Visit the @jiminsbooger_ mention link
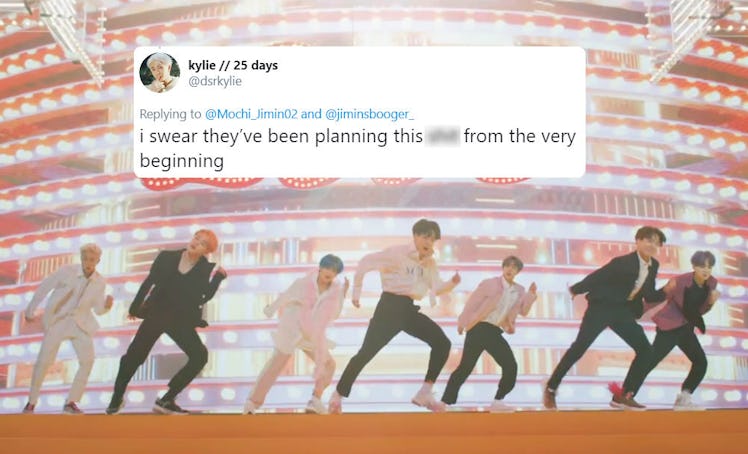The width and height of the screenshot is (748, 454). click(x=369, y=114)
